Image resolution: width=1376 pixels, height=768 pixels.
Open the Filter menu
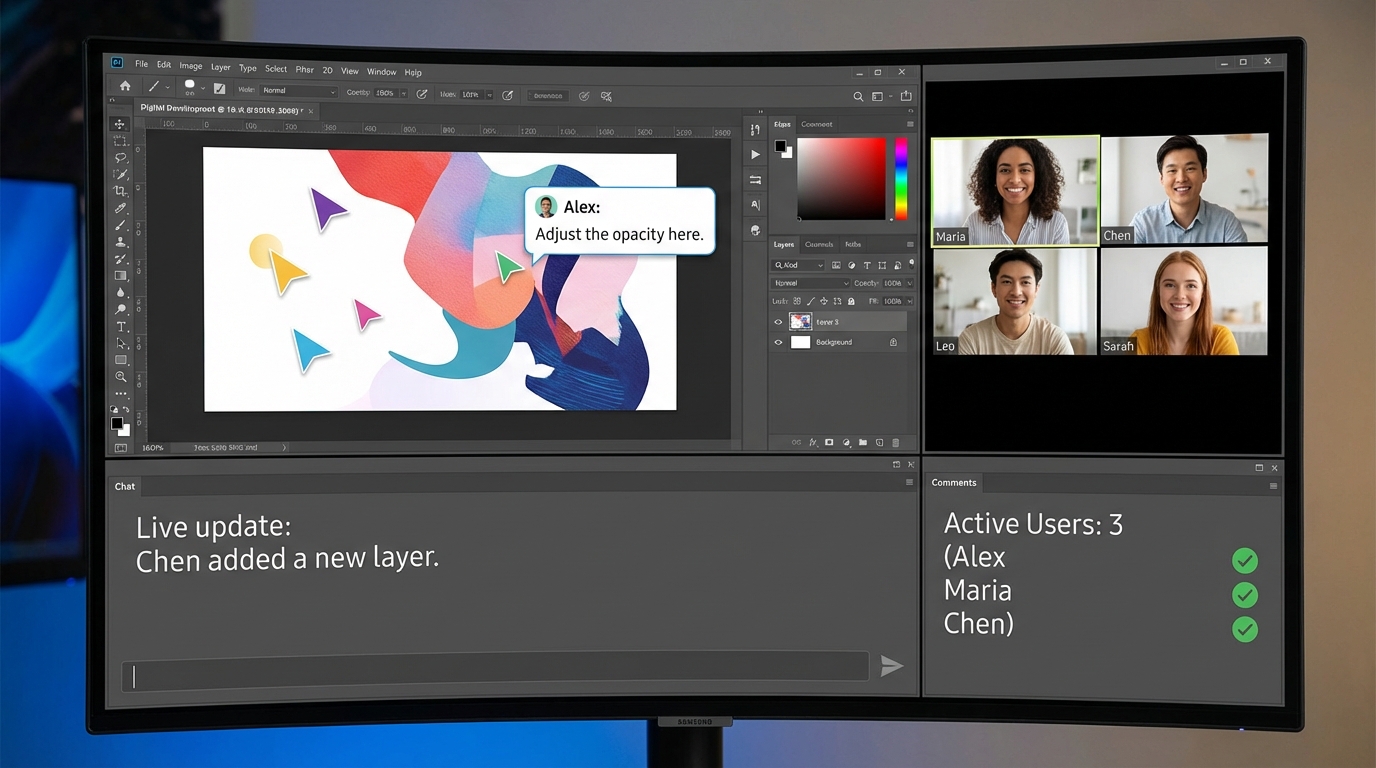(305, 69)
